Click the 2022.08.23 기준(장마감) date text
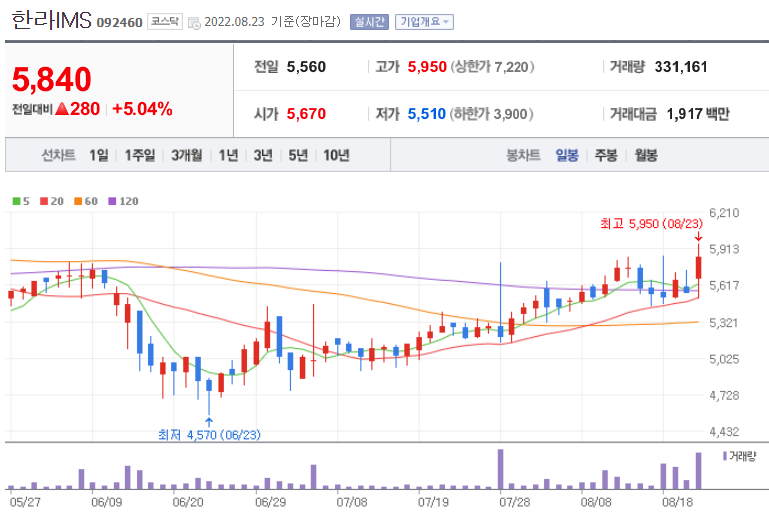This screenshot has width=769, height=516. [272, 22]
